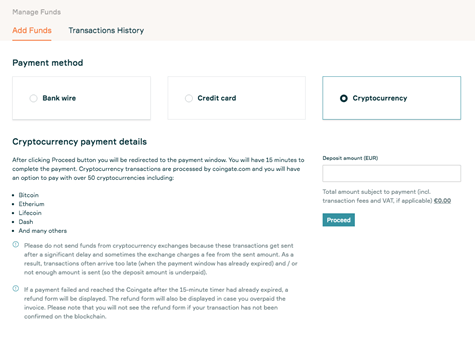Screen dimensions: 475x363
Task: Select the Bank wire radio button
Action: pyautogui.click(x=33, y=98)
